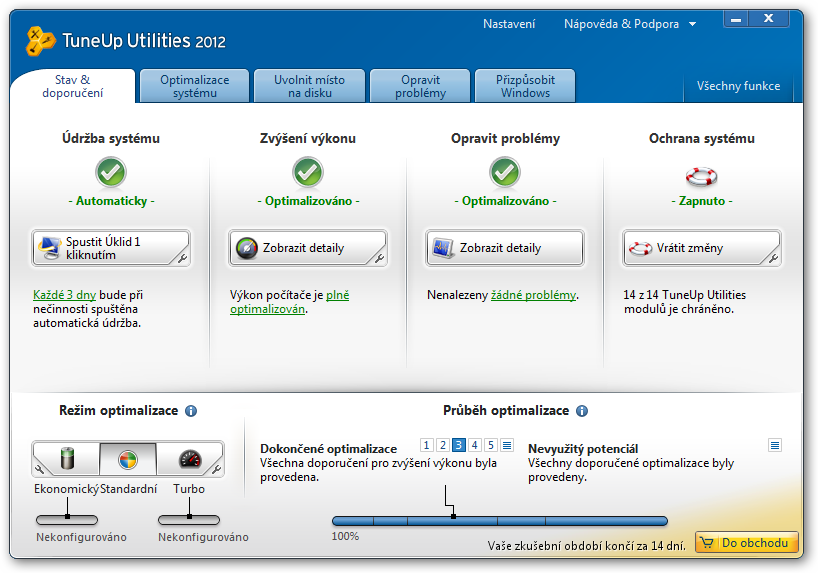Screen dimensions: 818x573
Task: Click green checkmark under Údržba systému
Action: [111, 172]
